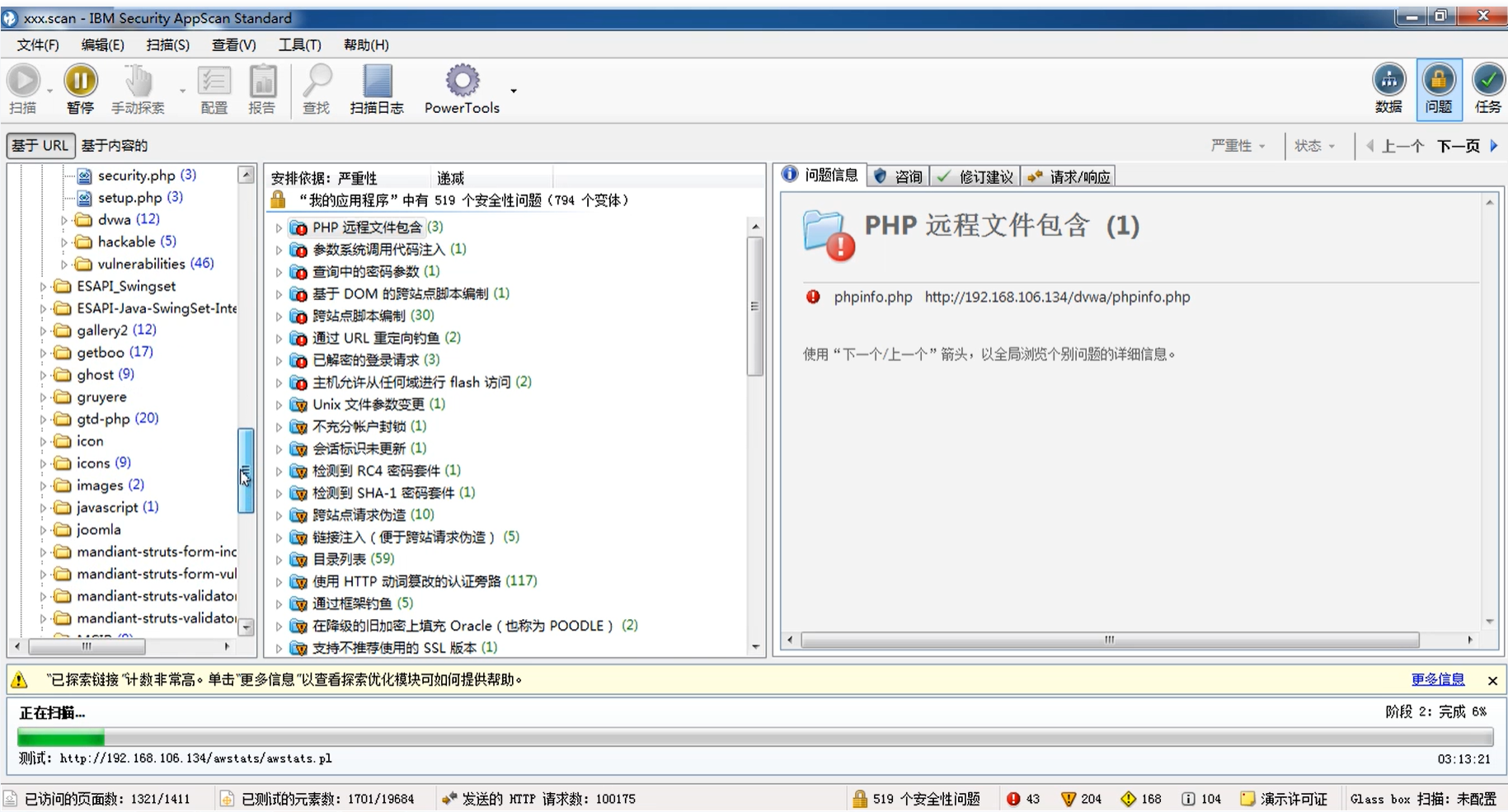Click the scan progress bar
Screen dimensions: 1508x812
755,736
